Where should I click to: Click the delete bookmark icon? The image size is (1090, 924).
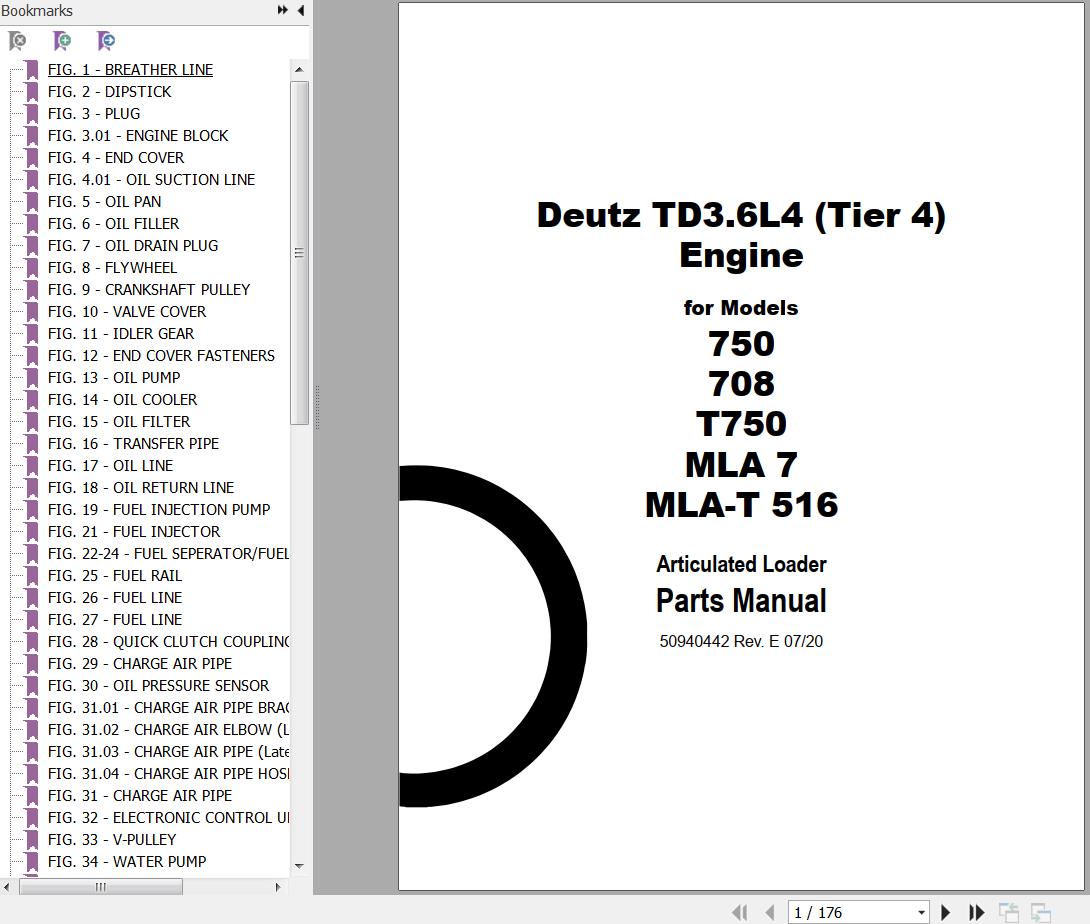click(x=17, y=41)
